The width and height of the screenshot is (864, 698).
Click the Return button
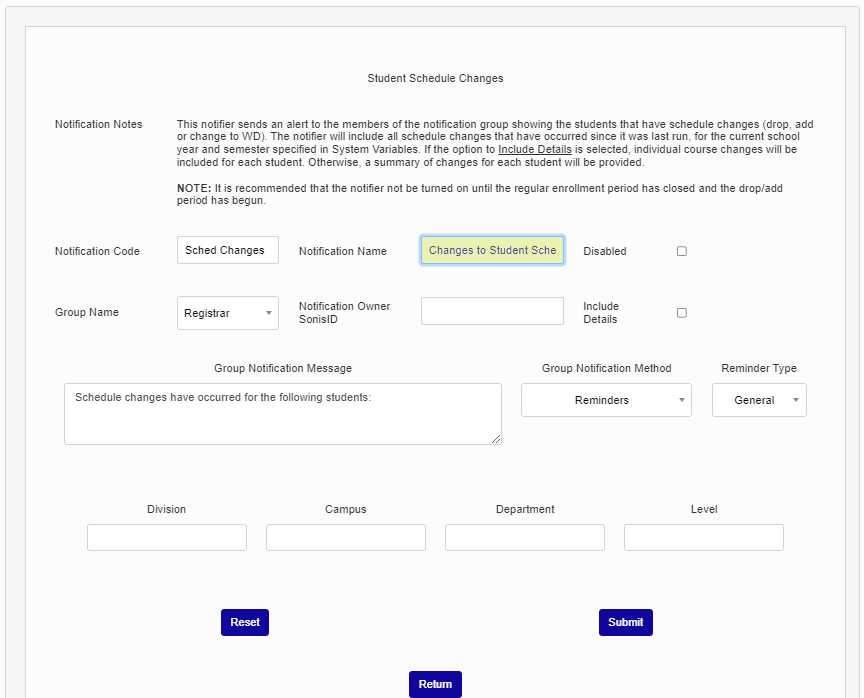point(435,684)
